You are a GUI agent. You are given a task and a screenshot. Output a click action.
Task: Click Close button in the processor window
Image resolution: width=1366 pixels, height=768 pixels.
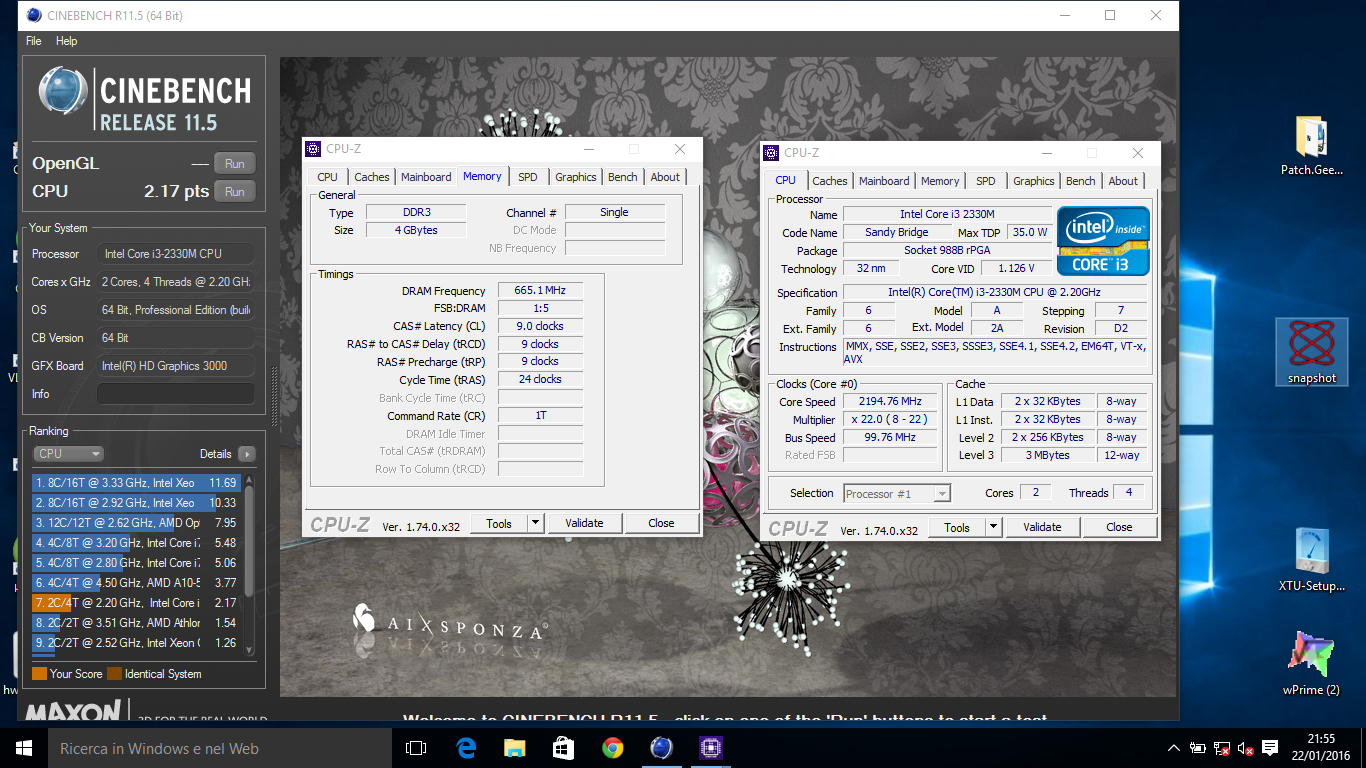(x=1119, y=527)
